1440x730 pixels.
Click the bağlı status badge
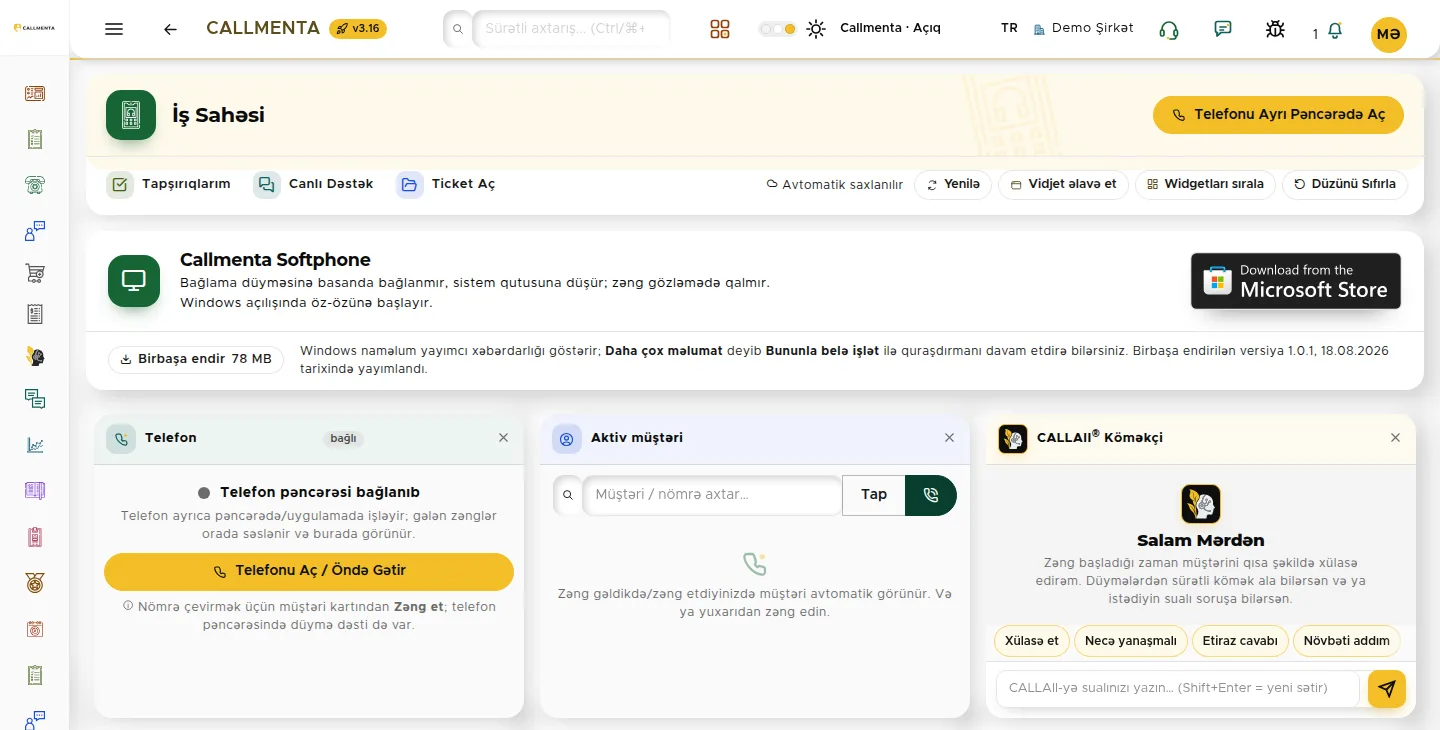[x=343, y=438]
